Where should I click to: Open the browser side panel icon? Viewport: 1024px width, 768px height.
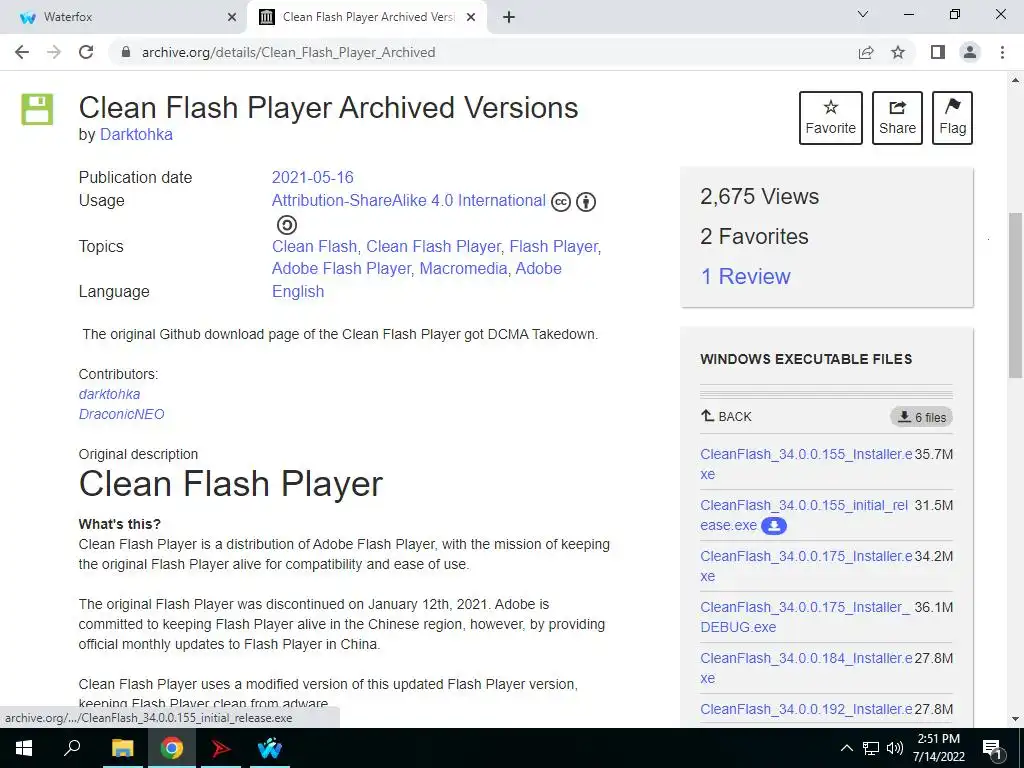[x=938, y=52]
